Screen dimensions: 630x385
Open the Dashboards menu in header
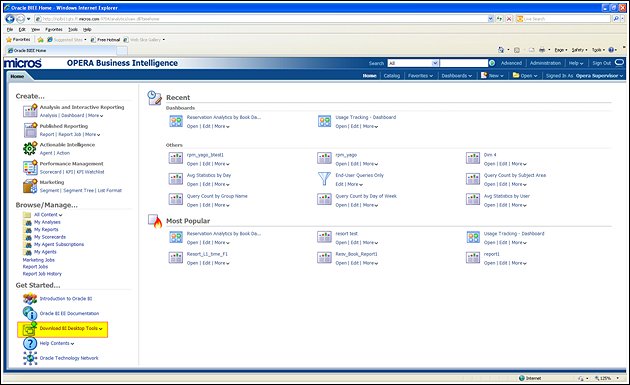[x=456, y=76]
